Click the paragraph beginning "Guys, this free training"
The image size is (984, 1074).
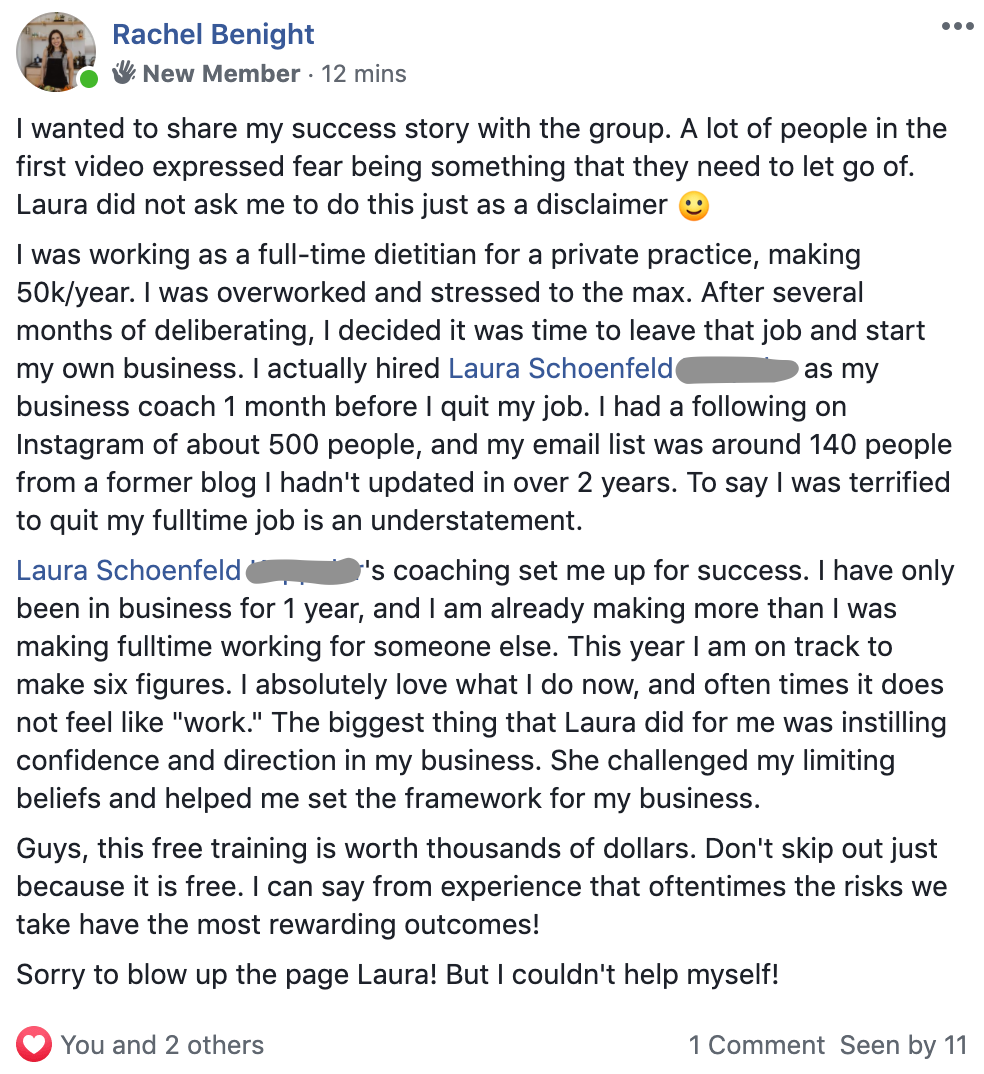click(481, 886)
